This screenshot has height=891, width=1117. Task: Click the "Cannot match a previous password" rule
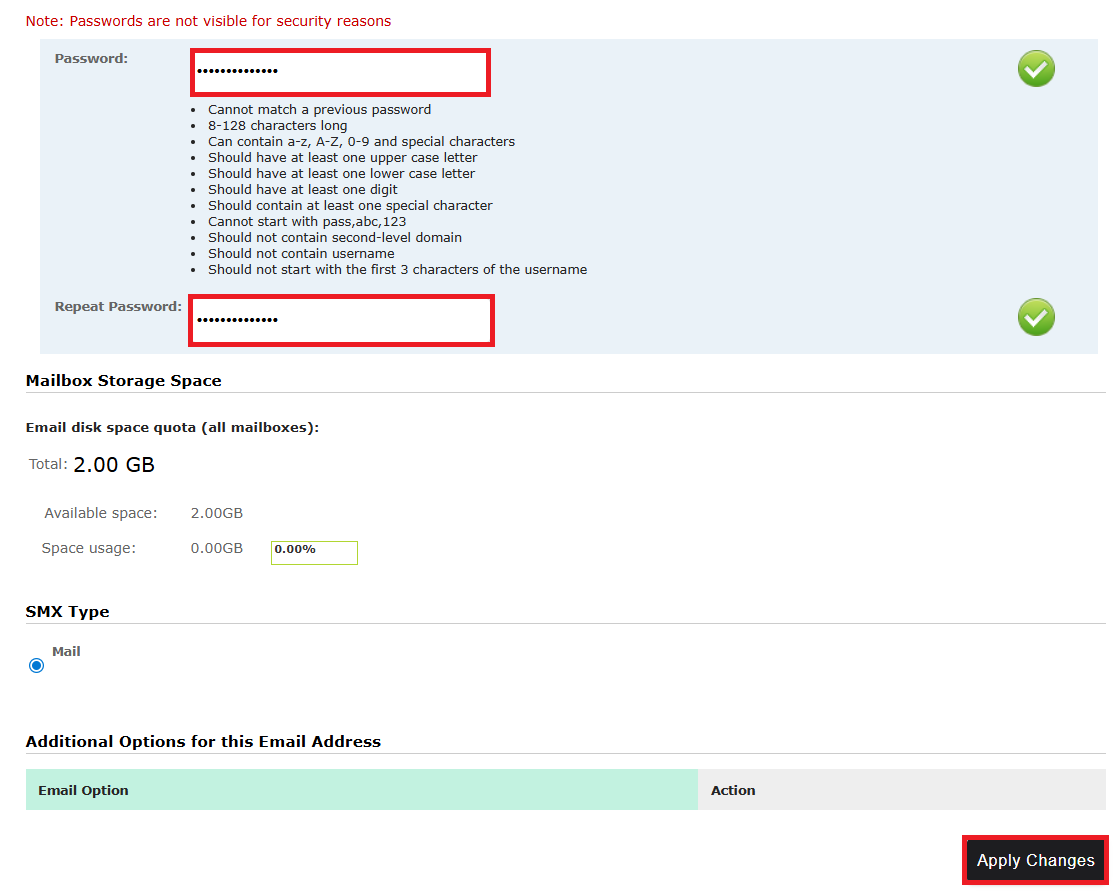click(319, 110)
